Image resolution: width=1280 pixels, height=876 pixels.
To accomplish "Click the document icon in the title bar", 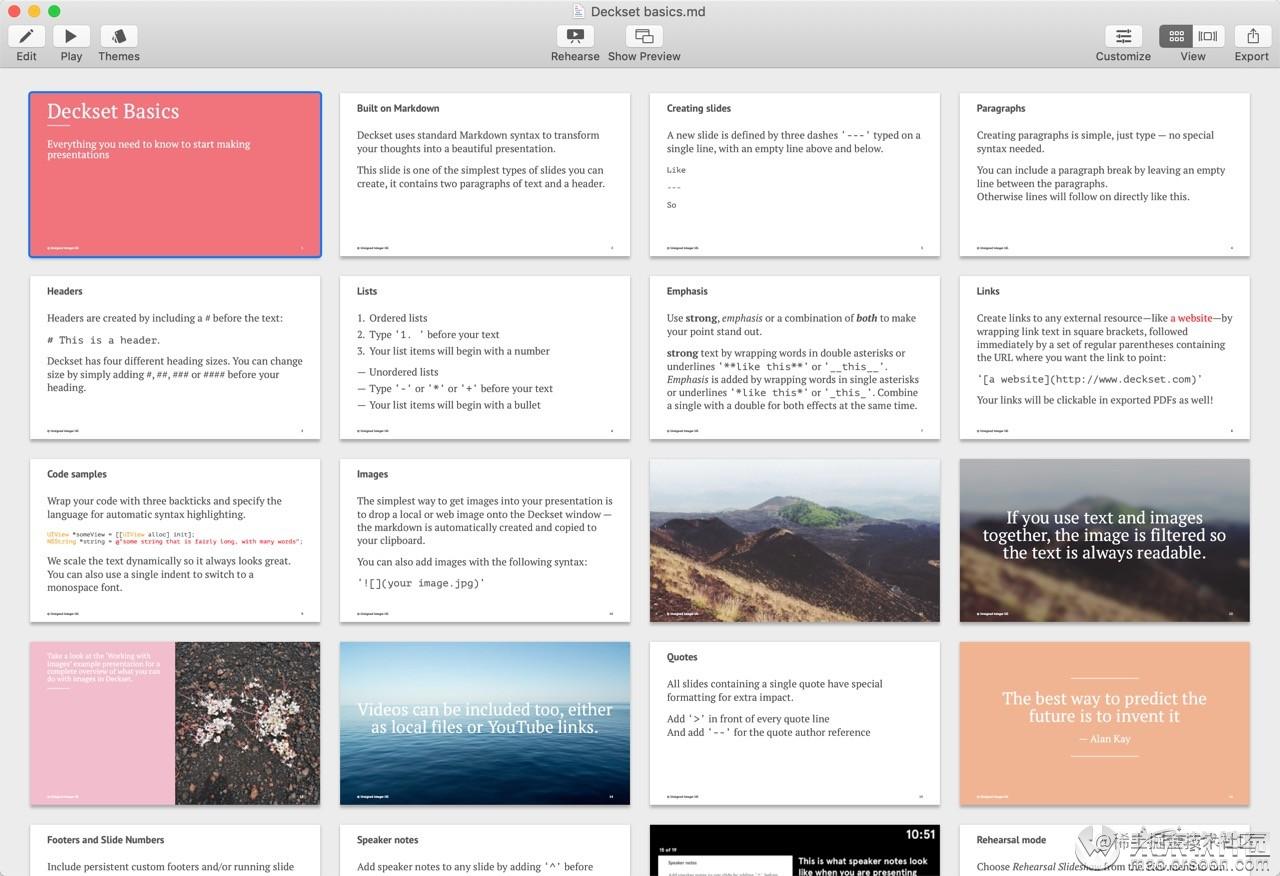I will tap(578, 11).
